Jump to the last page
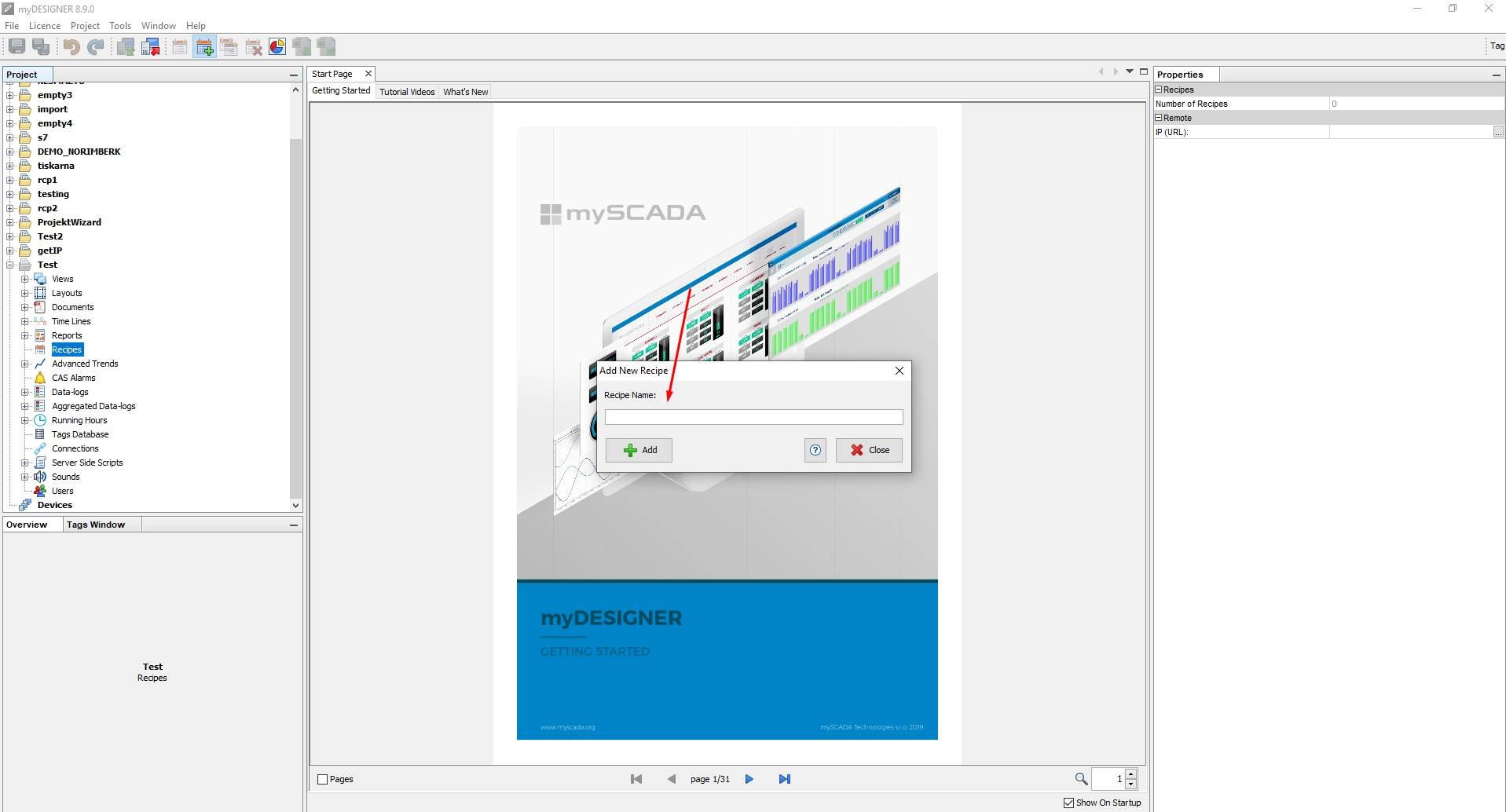The image size is (1506, 812). 784,779
